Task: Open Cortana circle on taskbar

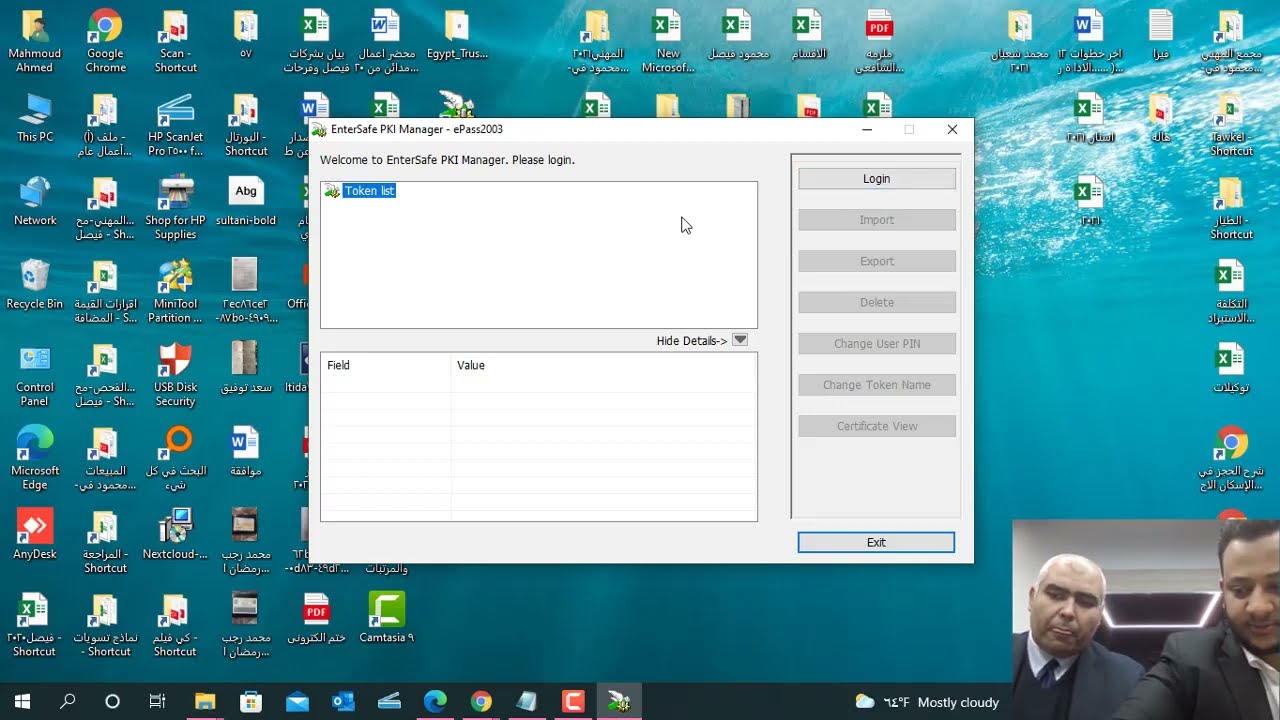Action: tap(112, 702)
